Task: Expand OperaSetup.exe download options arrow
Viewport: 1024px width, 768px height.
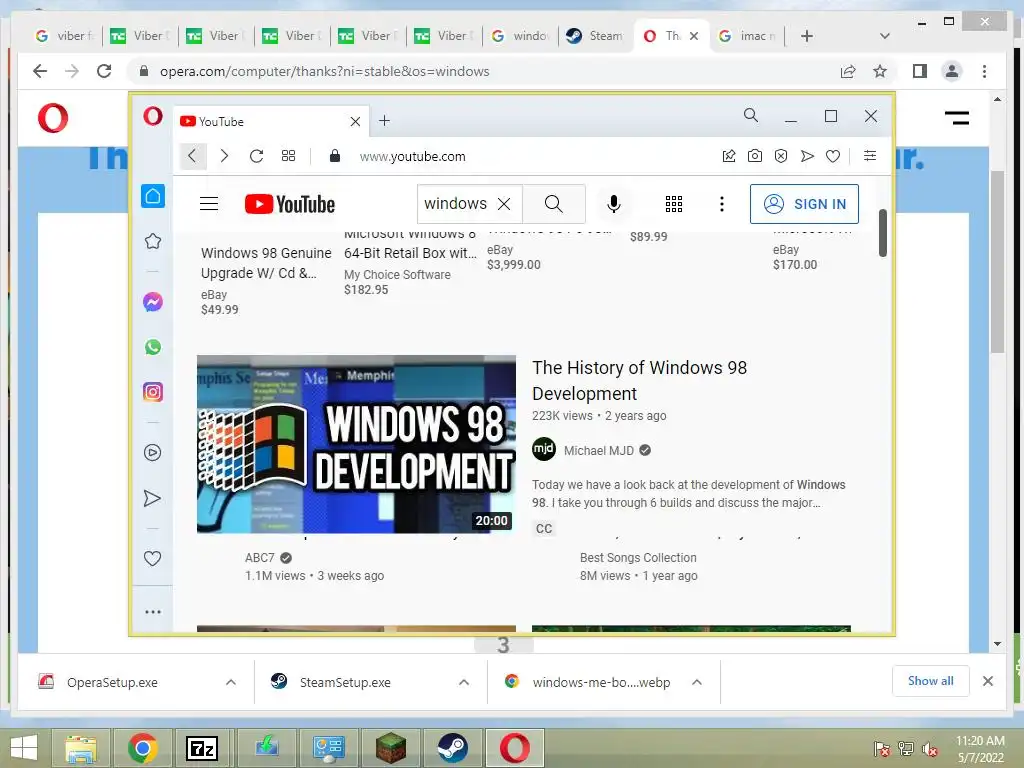Action: (231, 682)
